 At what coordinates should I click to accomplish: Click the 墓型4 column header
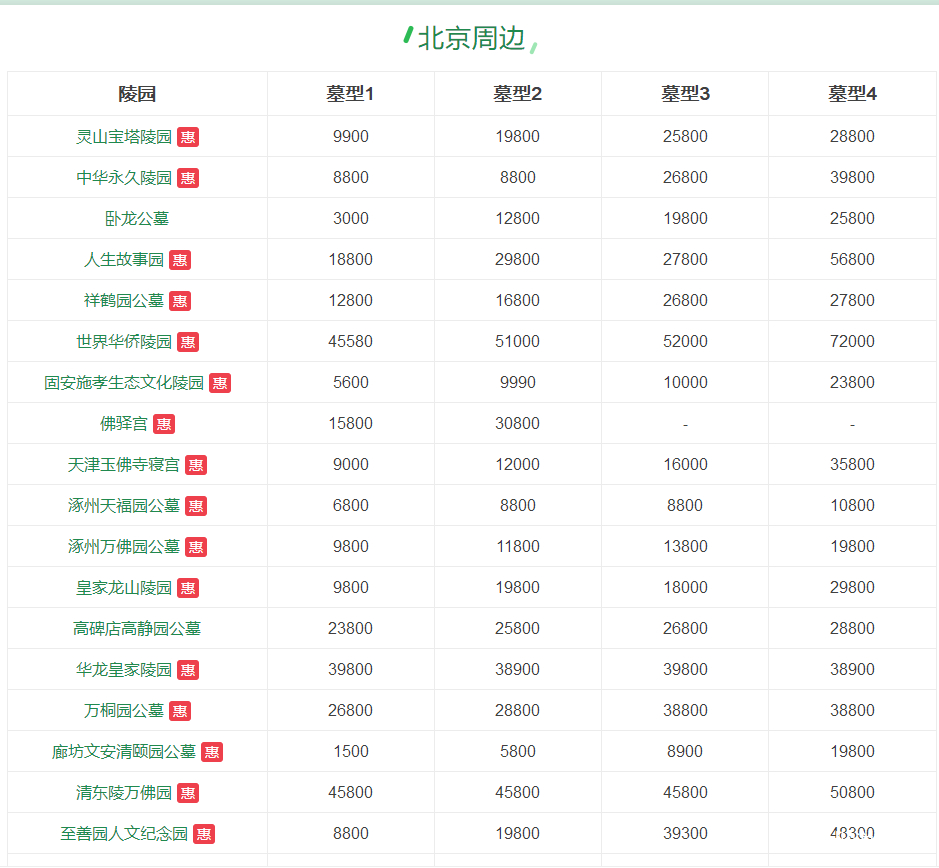tap(852, 94)
